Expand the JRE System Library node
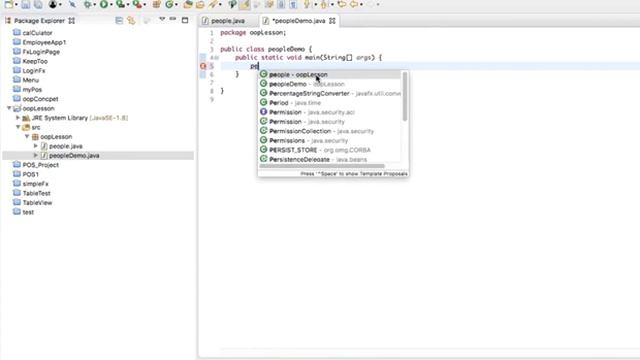Screen dimensions: 640x360 coord(18,118)
